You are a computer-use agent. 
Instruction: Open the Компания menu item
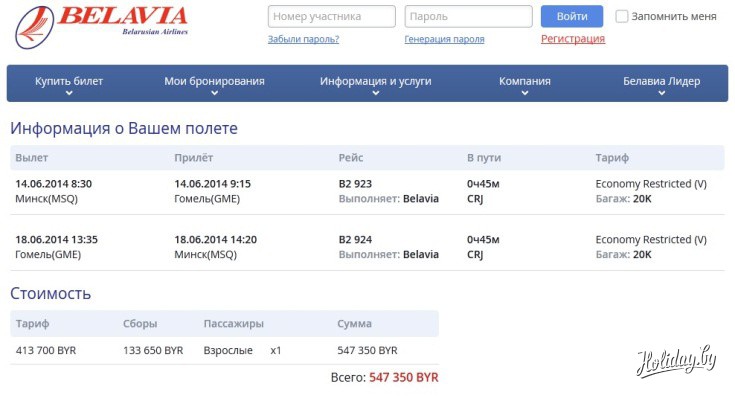(525, 81)
